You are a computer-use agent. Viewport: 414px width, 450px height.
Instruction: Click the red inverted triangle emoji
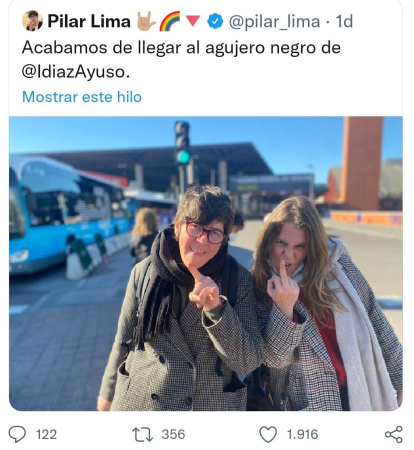193,21
